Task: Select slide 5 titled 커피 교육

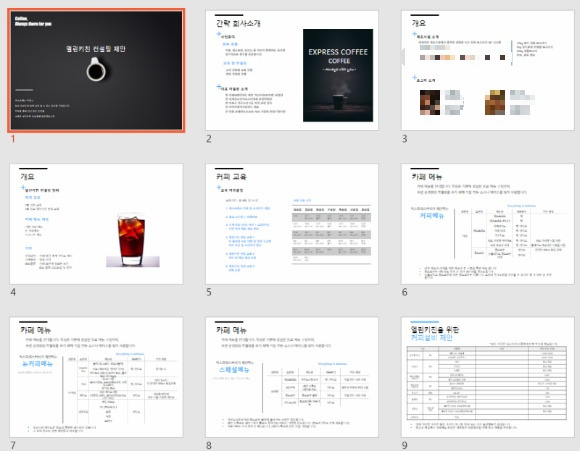Action: 292,224
